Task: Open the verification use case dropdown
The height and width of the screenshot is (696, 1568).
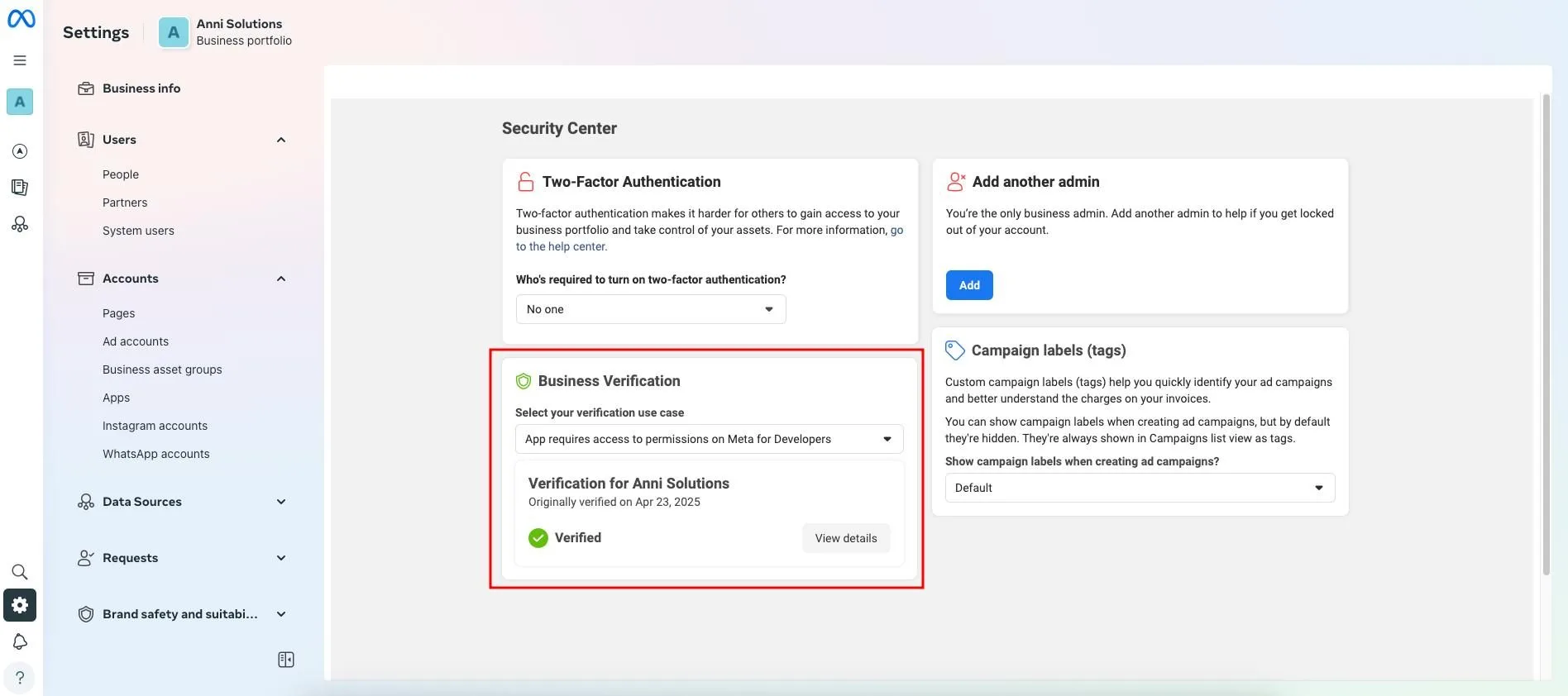Action: [x=710, y=439]
